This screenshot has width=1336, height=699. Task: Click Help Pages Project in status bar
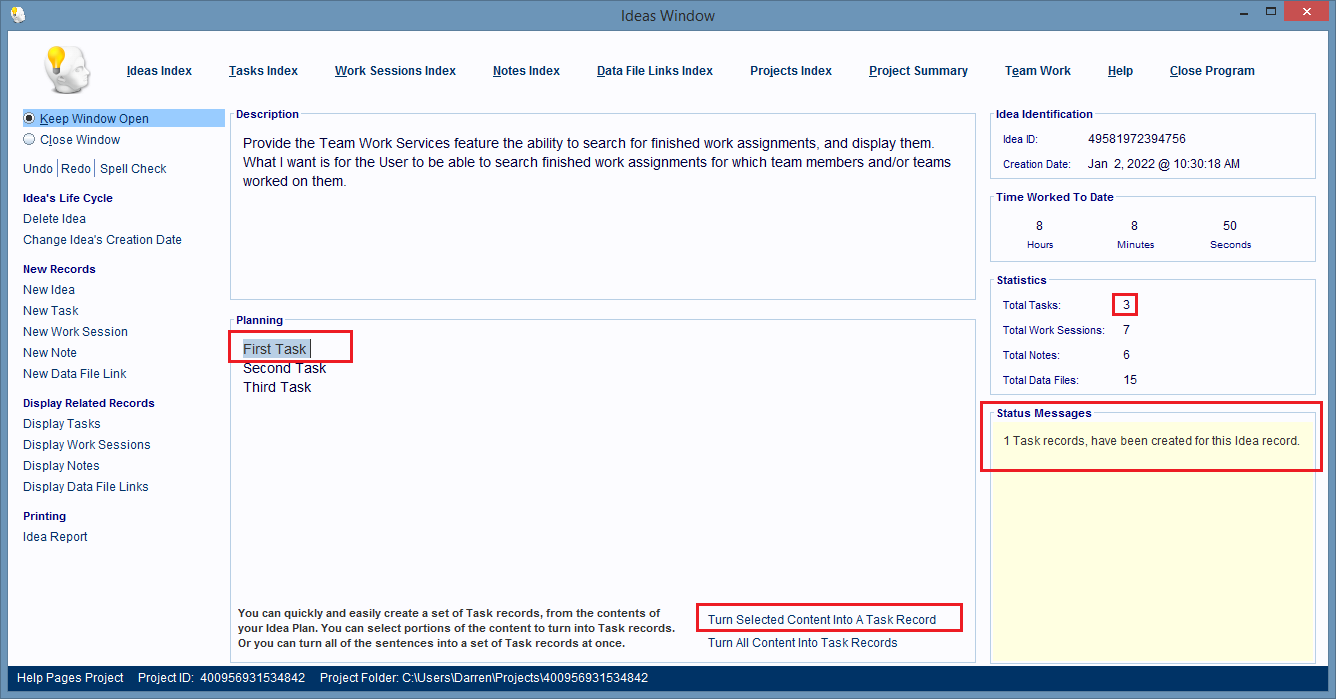[70, 678]
